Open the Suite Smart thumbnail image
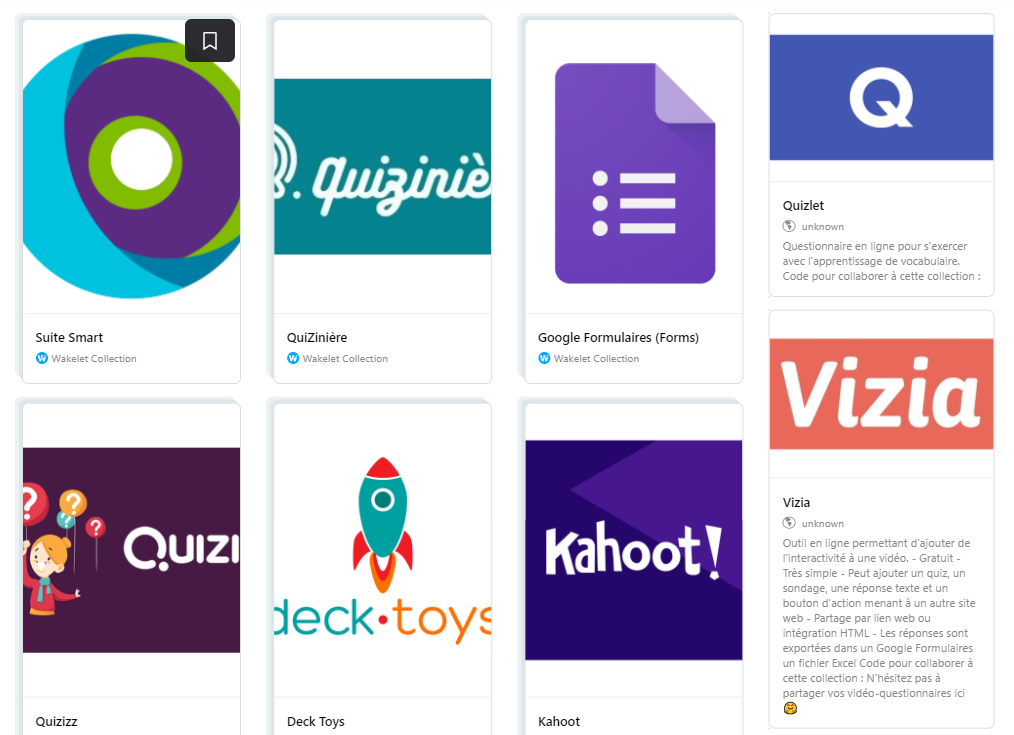This screenshot has height=735, width=1014. tap(131, 166)
